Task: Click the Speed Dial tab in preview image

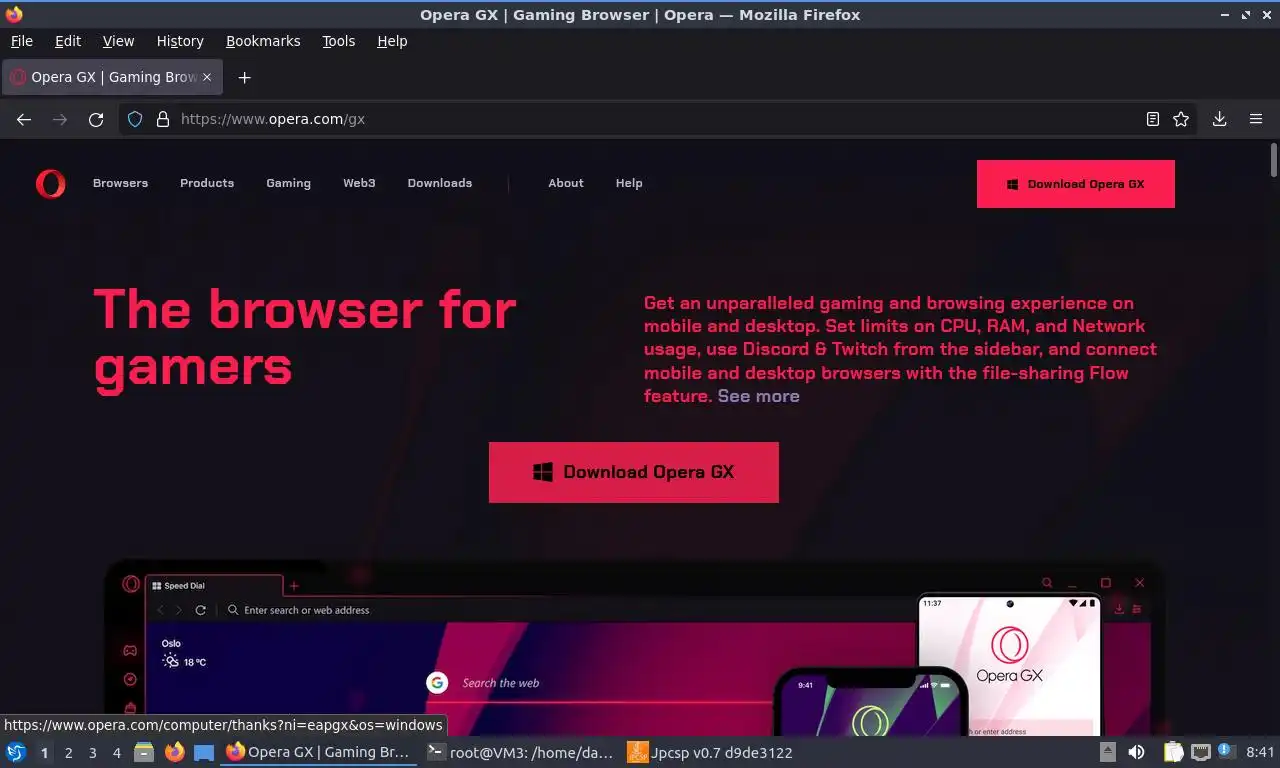Action: click(x=215, y=586)
